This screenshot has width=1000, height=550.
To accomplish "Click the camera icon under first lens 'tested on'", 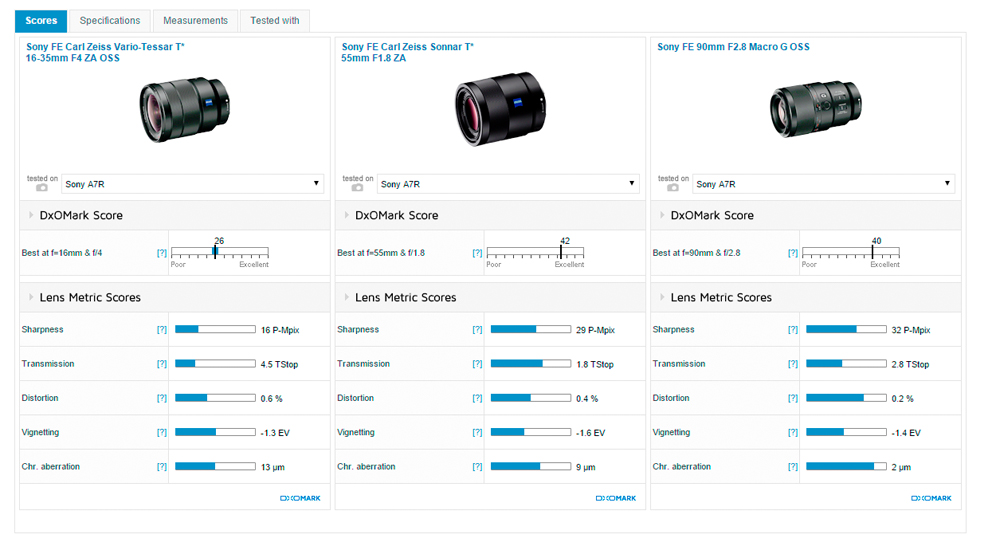I will tap(42, 187).
